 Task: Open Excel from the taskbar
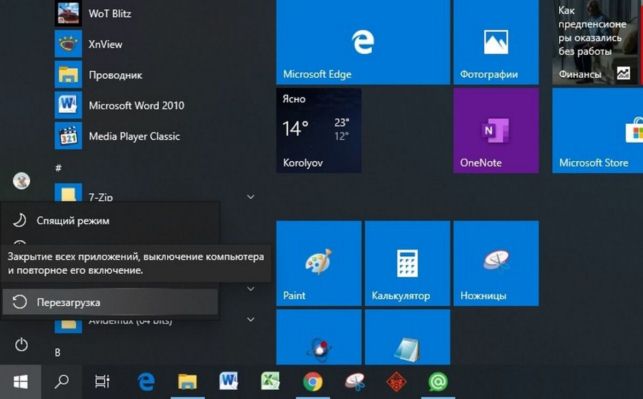(x=271, y=382)
